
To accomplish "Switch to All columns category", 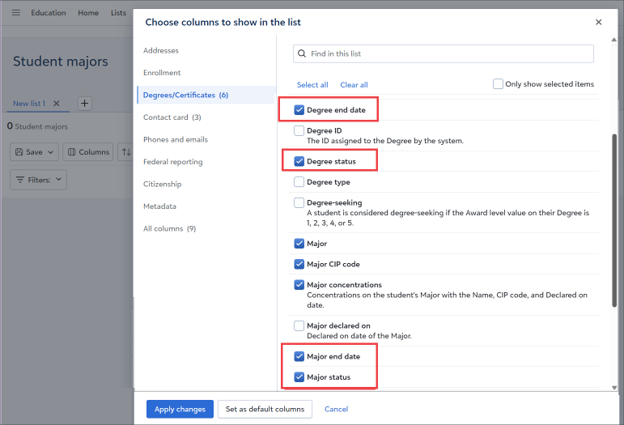I will point(170,228).
